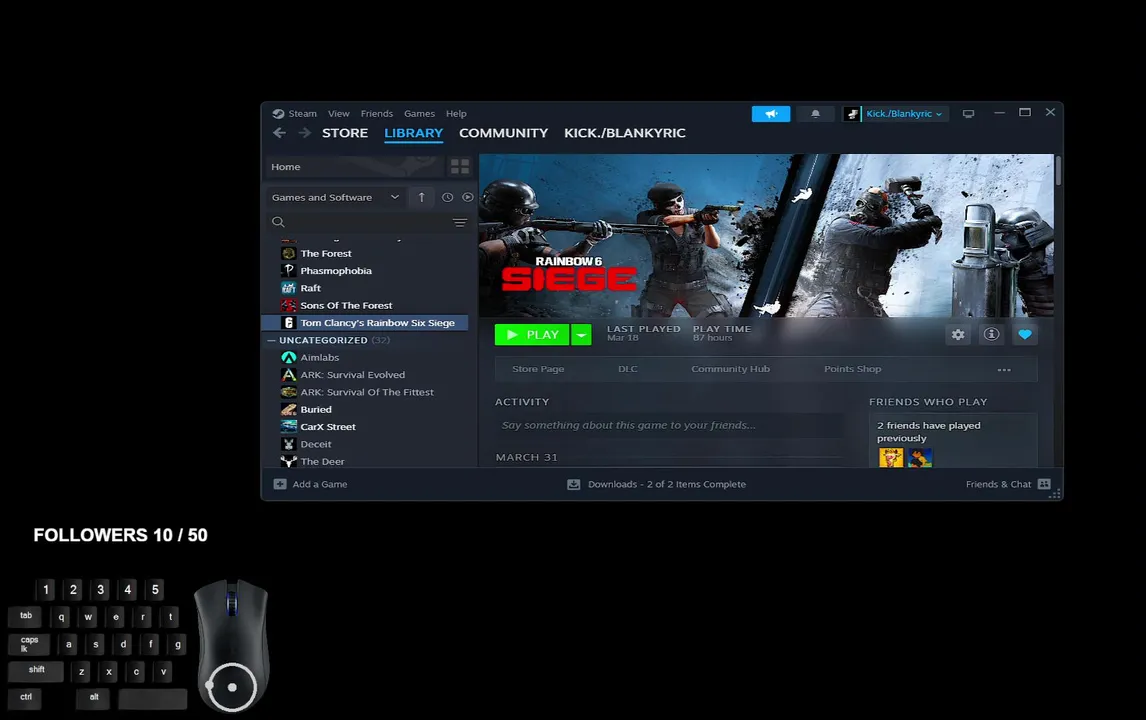Viewport: 1146px width, 720px height.
Task: Switch to the COMMUNITY tab
Action: pos(504,133)
